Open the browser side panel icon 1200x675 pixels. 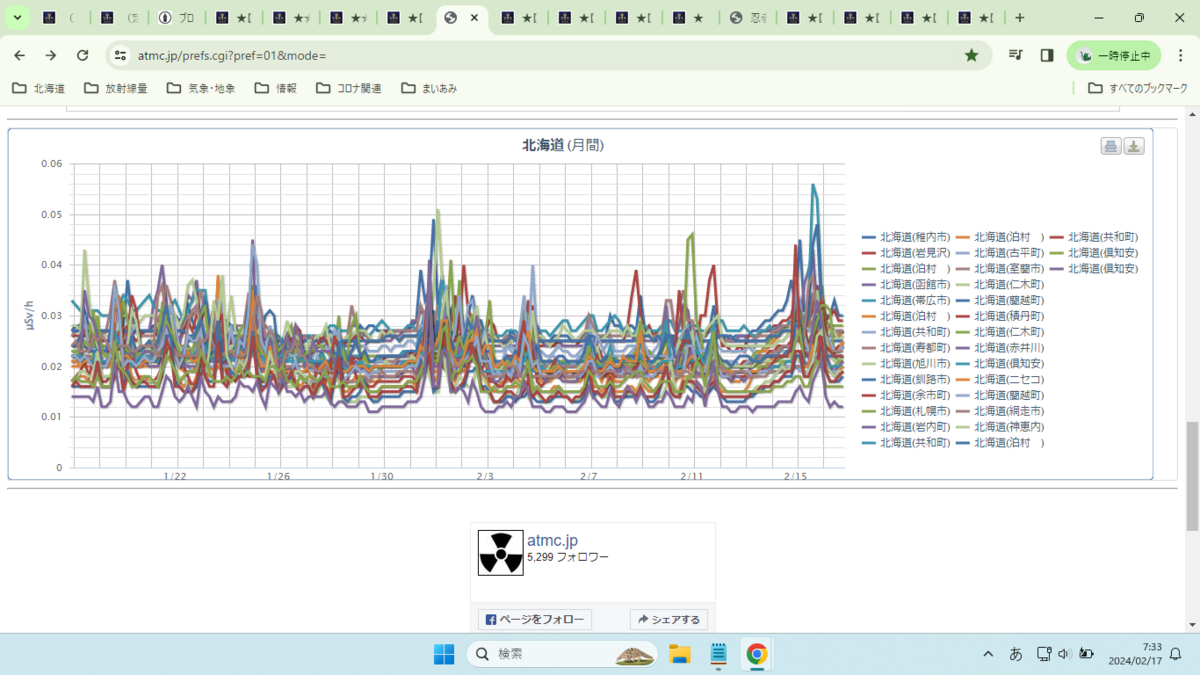pyautogui.click(x=1047, y=55)
